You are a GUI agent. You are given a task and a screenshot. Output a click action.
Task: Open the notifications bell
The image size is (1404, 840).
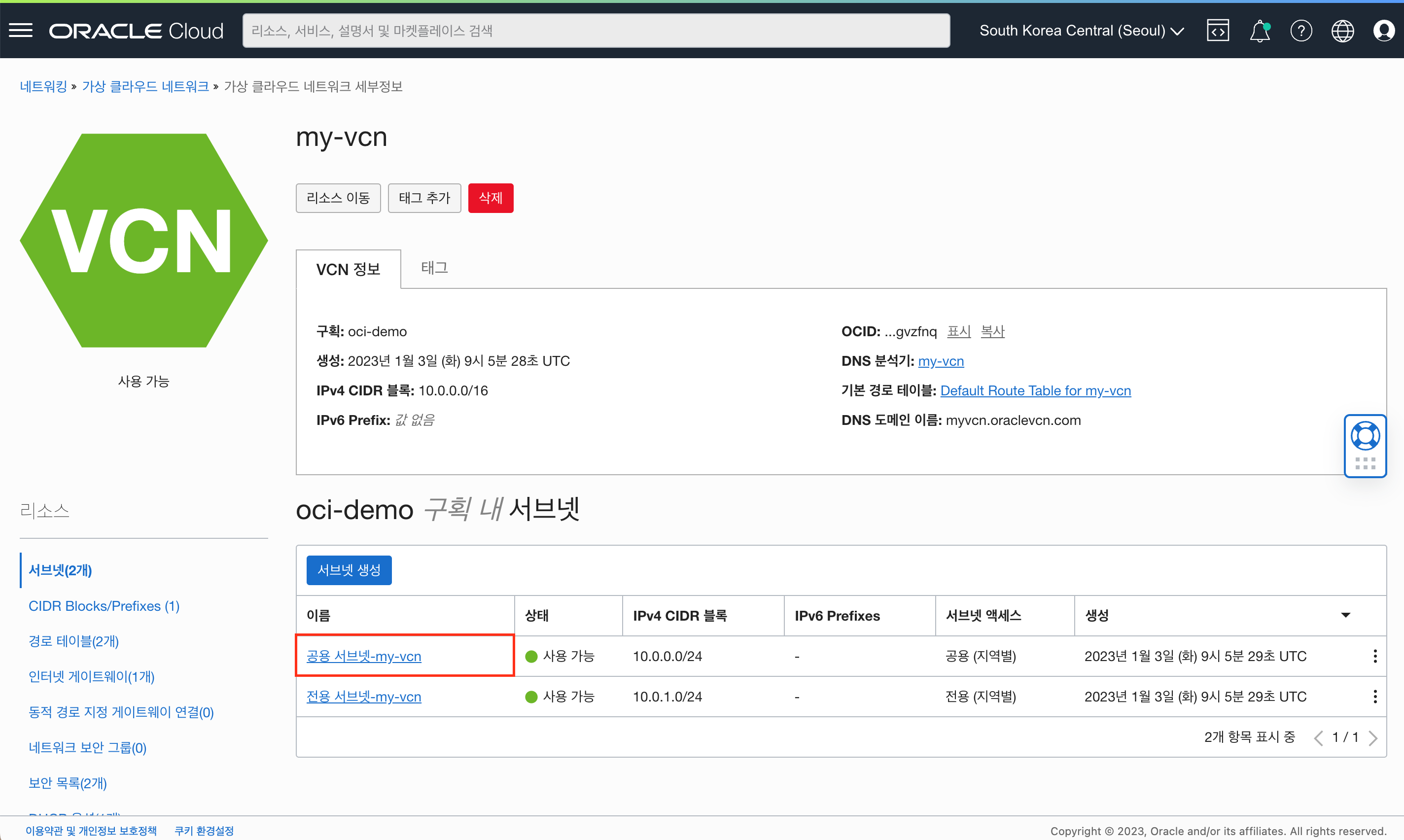pyautogui.click(x=1260, y=31)
